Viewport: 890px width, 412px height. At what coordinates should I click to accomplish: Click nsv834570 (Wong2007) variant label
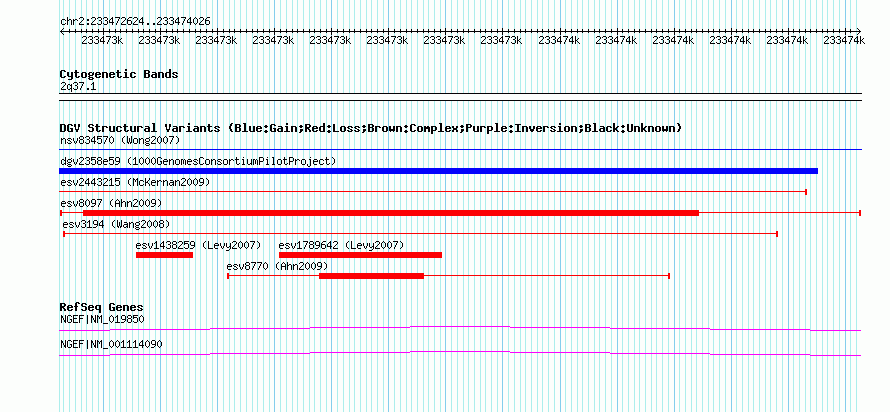[x=120, y=140]
